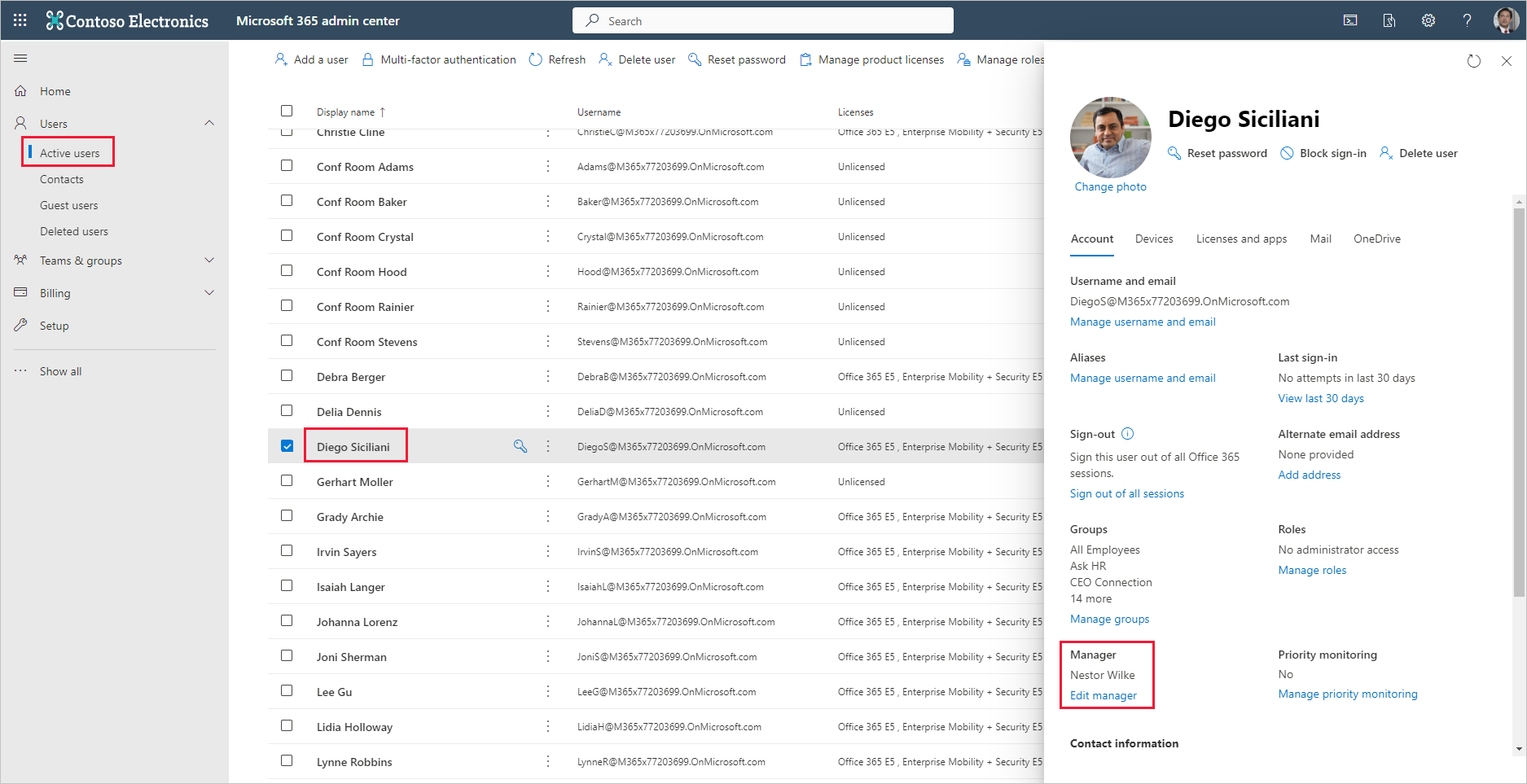1527x784 pixels.
Task: Click Delete user in details panel
Action: 1419,153
